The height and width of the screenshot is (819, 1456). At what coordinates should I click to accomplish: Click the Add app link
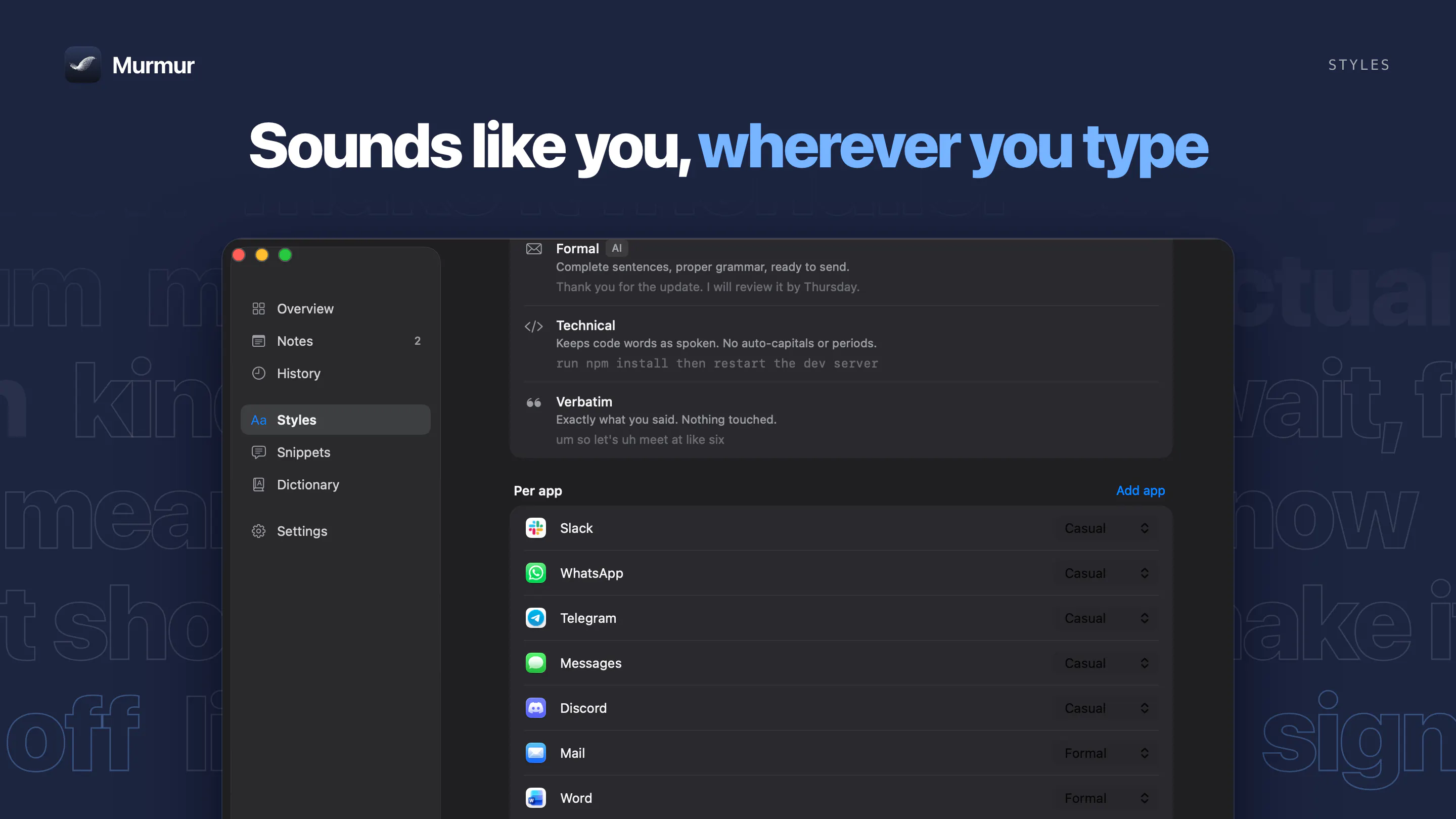(1140, 490)
